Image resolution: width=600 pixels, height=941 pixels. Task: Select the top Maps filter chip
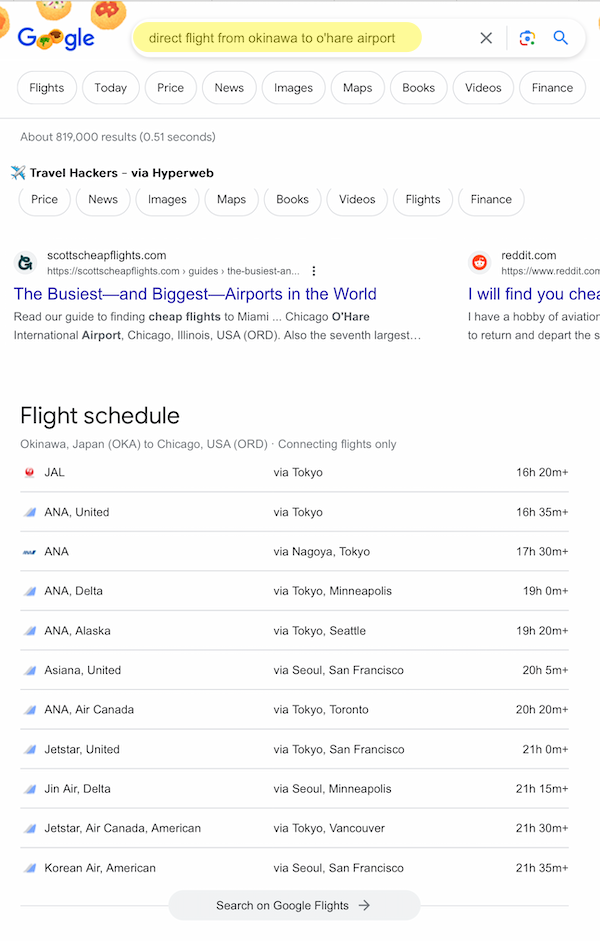(358, 88)
